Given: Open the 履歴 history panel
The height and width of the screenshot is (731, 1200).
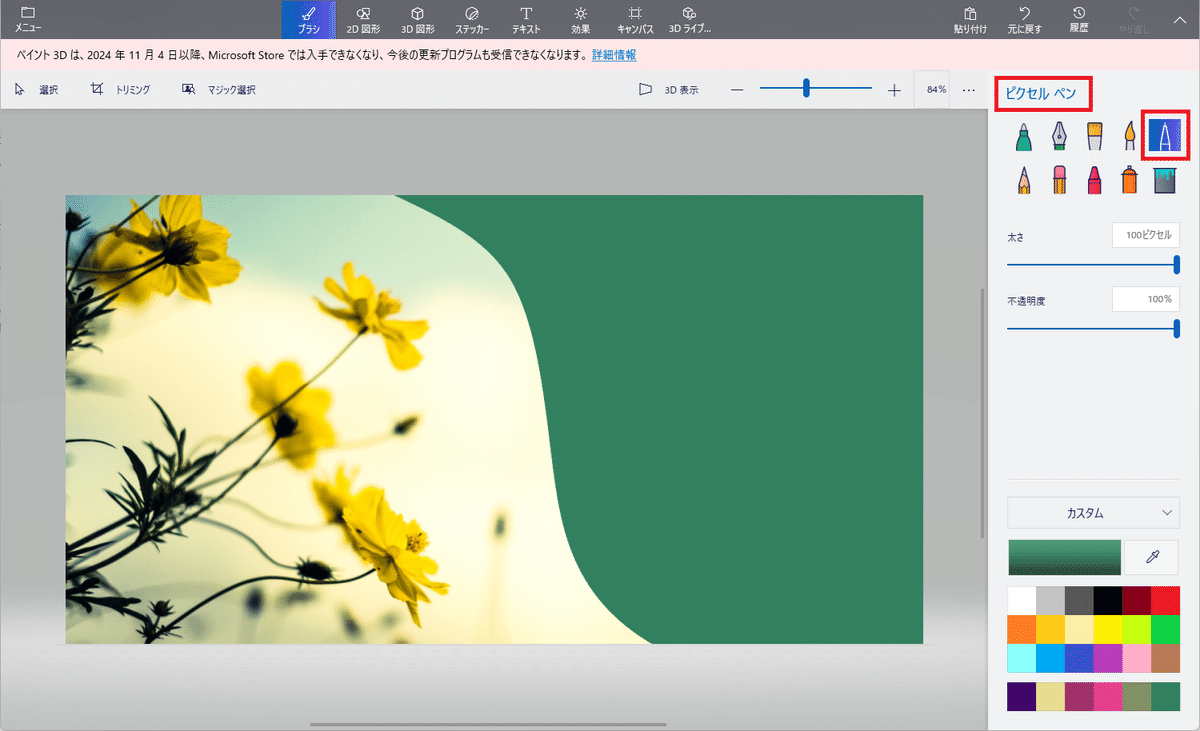Looking at the screenshot, I should [1079, 19].
